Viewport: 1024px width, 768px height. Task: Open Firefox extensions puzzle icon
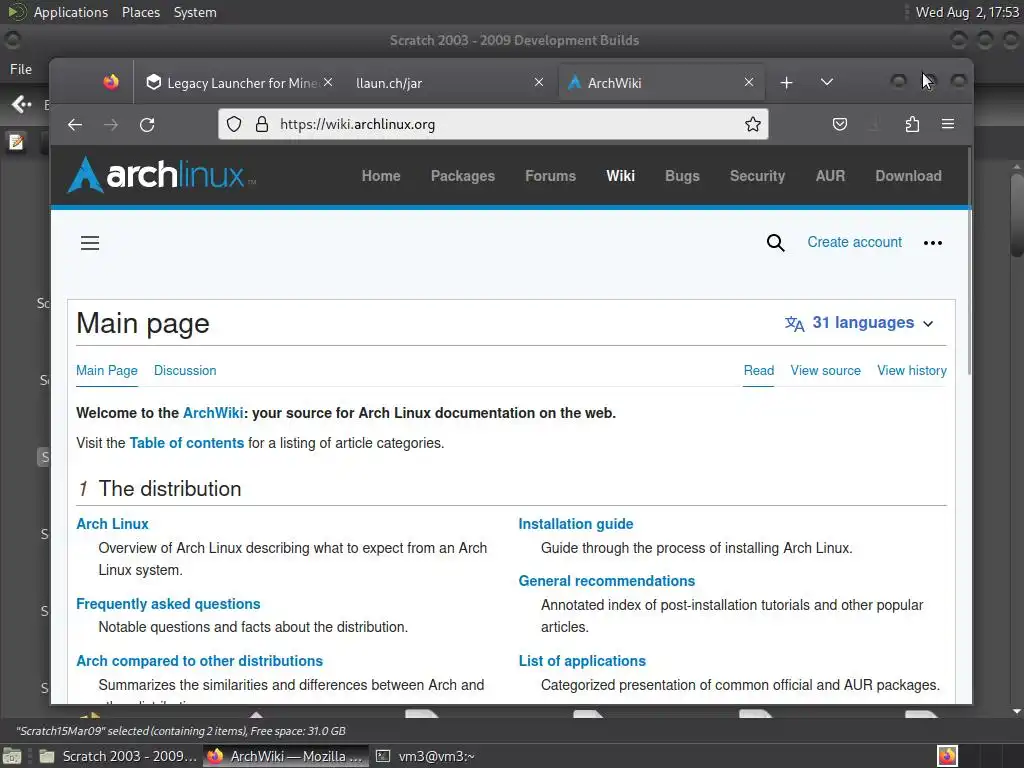(x=912, y=124)
